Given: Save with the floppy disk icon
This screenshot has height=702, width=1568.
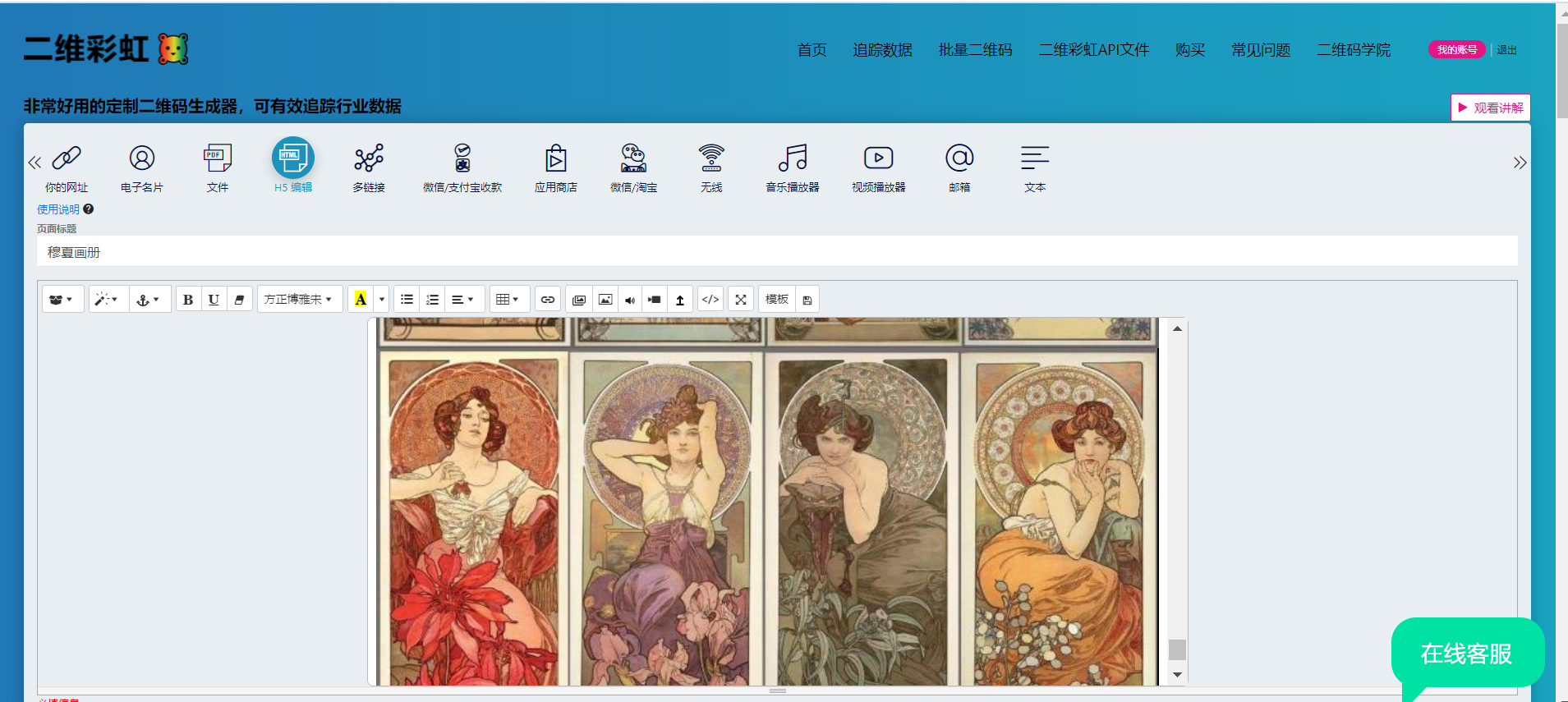Looking at the screenshot, I should (807, 300).
